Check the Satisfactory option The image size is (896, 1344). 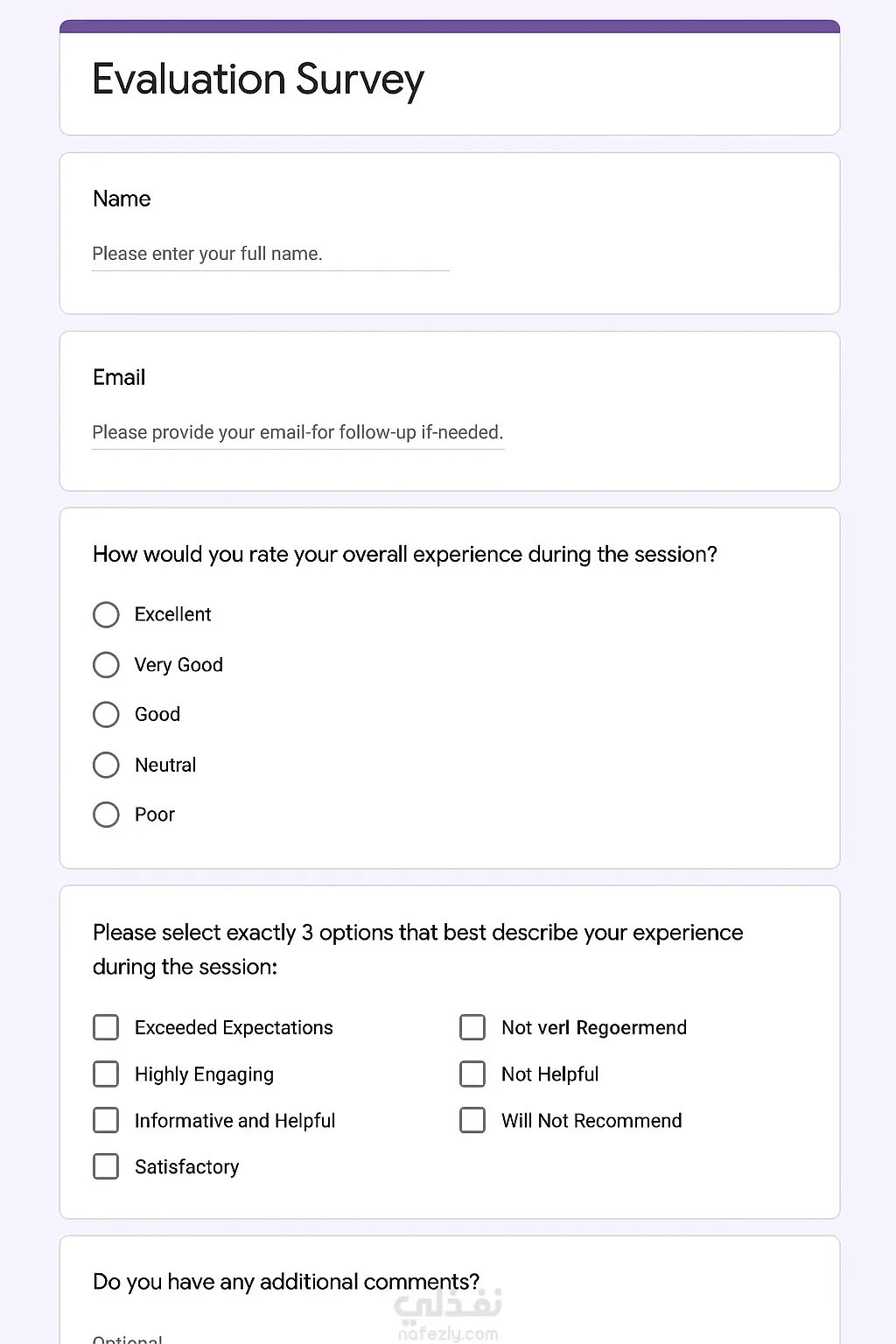[106, 1166]
